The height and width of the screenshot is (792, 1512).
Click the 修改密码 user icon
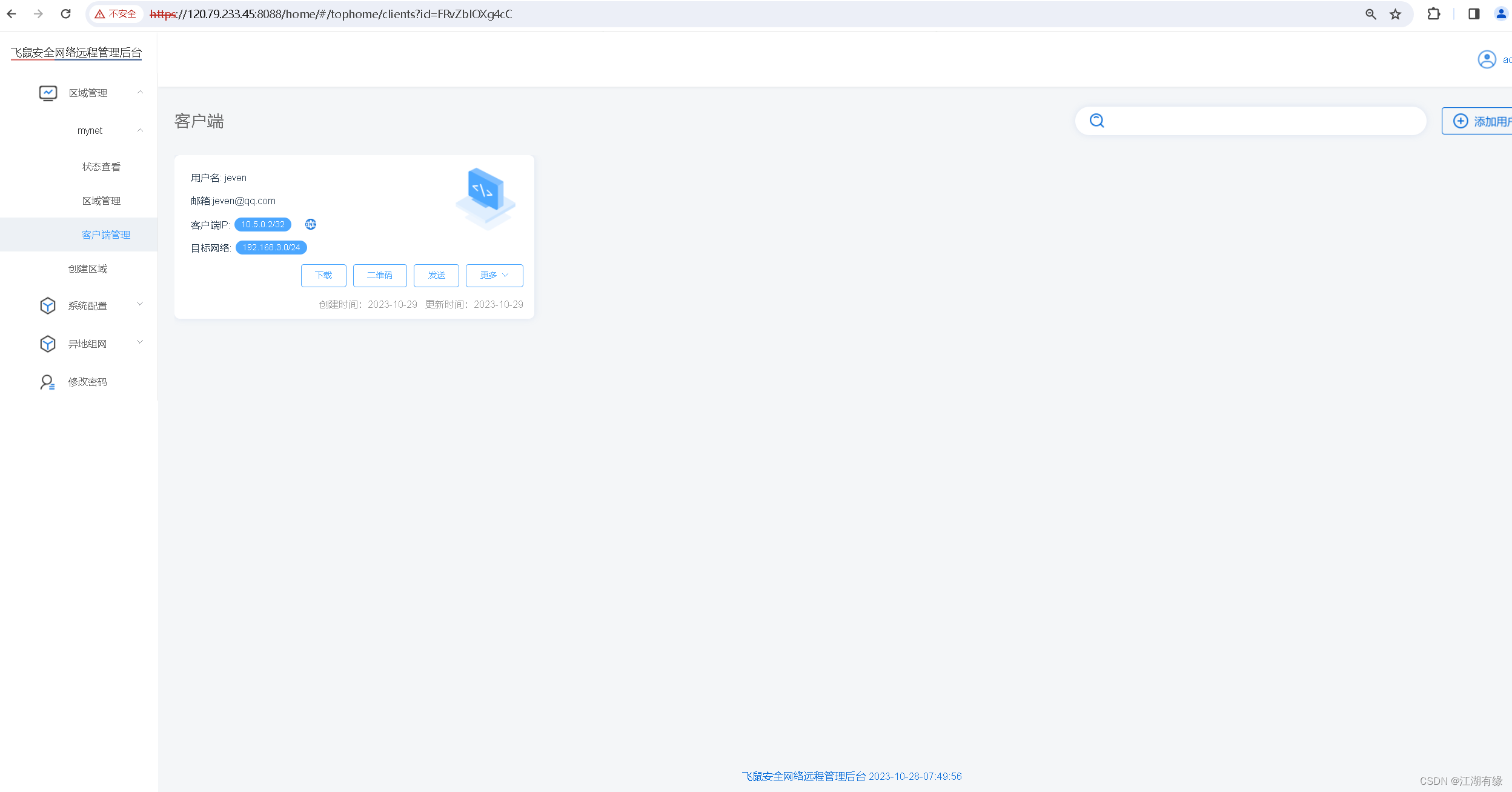coord(48,382)
